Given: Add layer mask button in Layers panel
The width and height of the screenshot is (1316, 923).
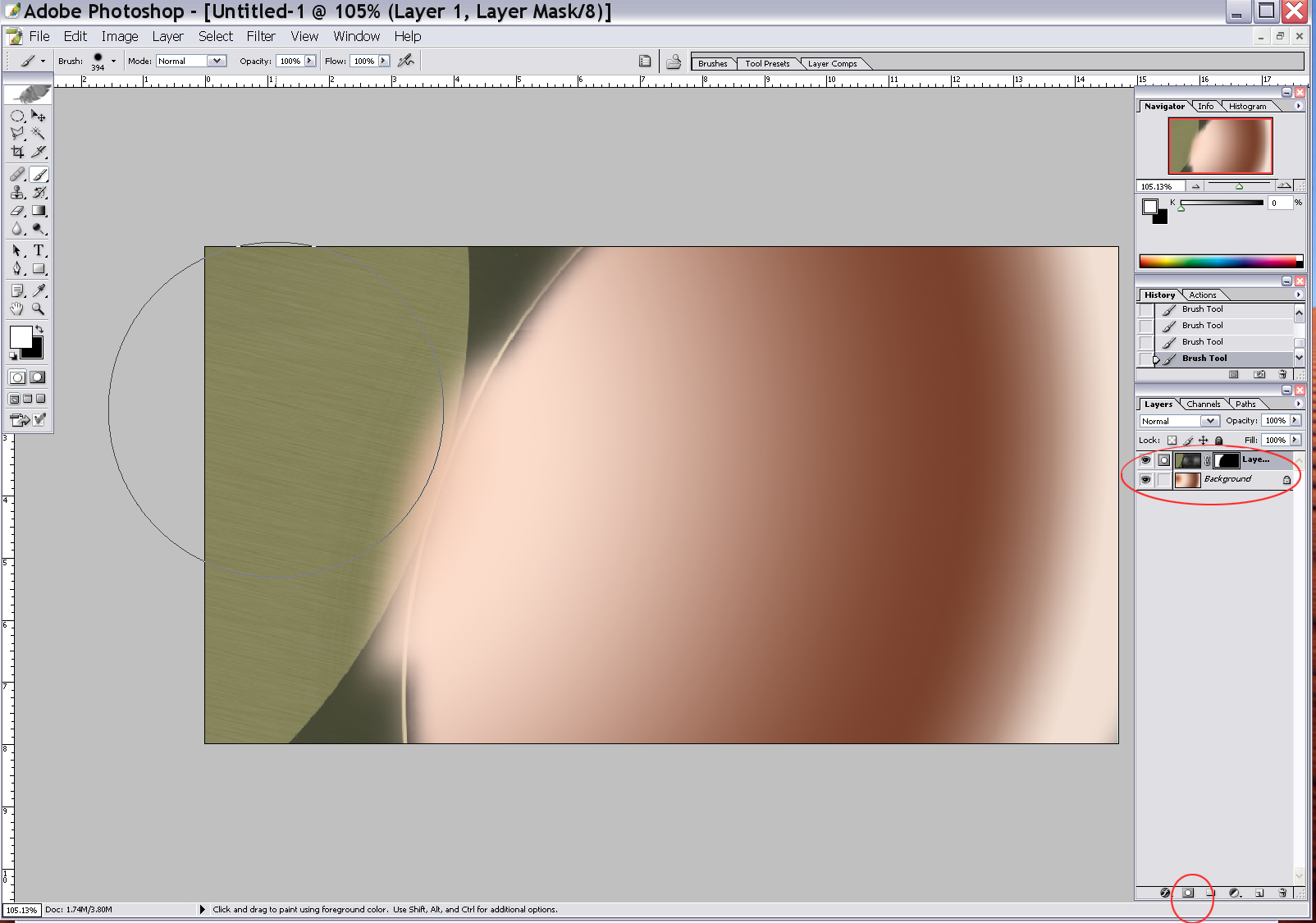Looking at the screenshot, I should (1188, 893).
